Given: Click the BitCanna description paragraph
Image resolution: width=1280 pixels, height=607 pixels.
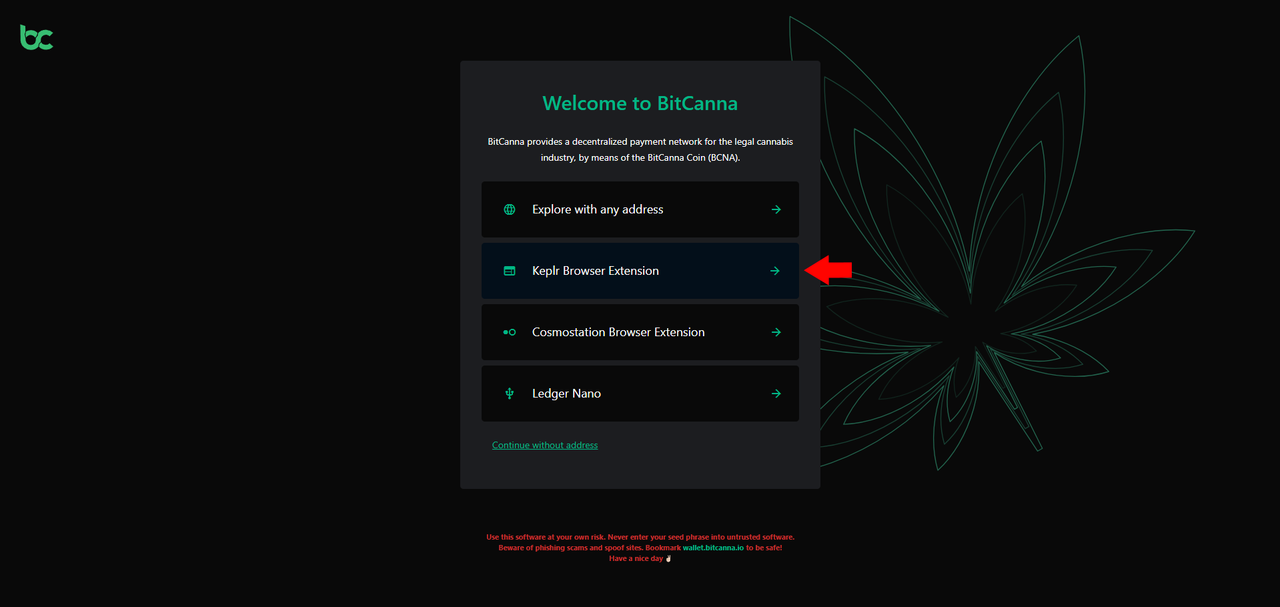Looking at the screenshot, I should click(640, 150).
